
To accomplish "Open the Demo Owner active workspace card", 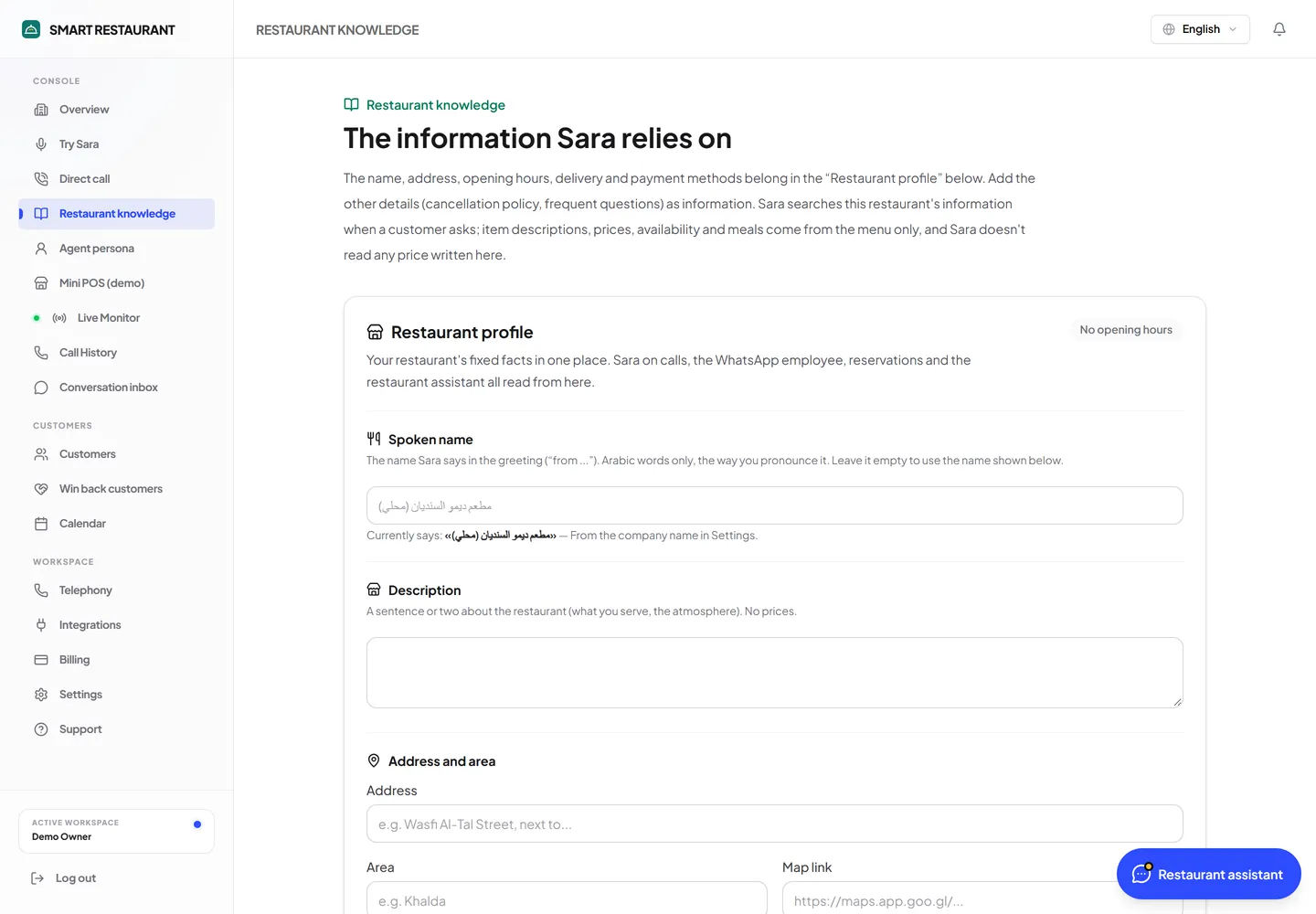I will (117, 831).
